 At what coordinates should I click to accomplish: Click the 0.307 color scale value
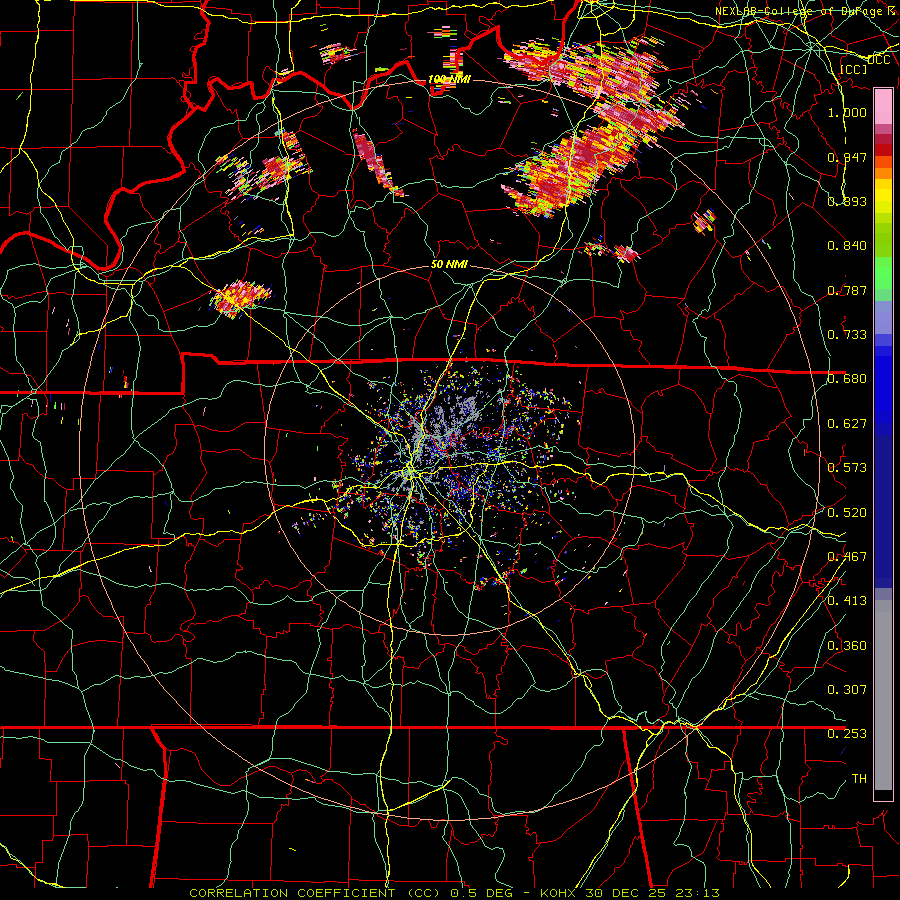click(847, 690)
